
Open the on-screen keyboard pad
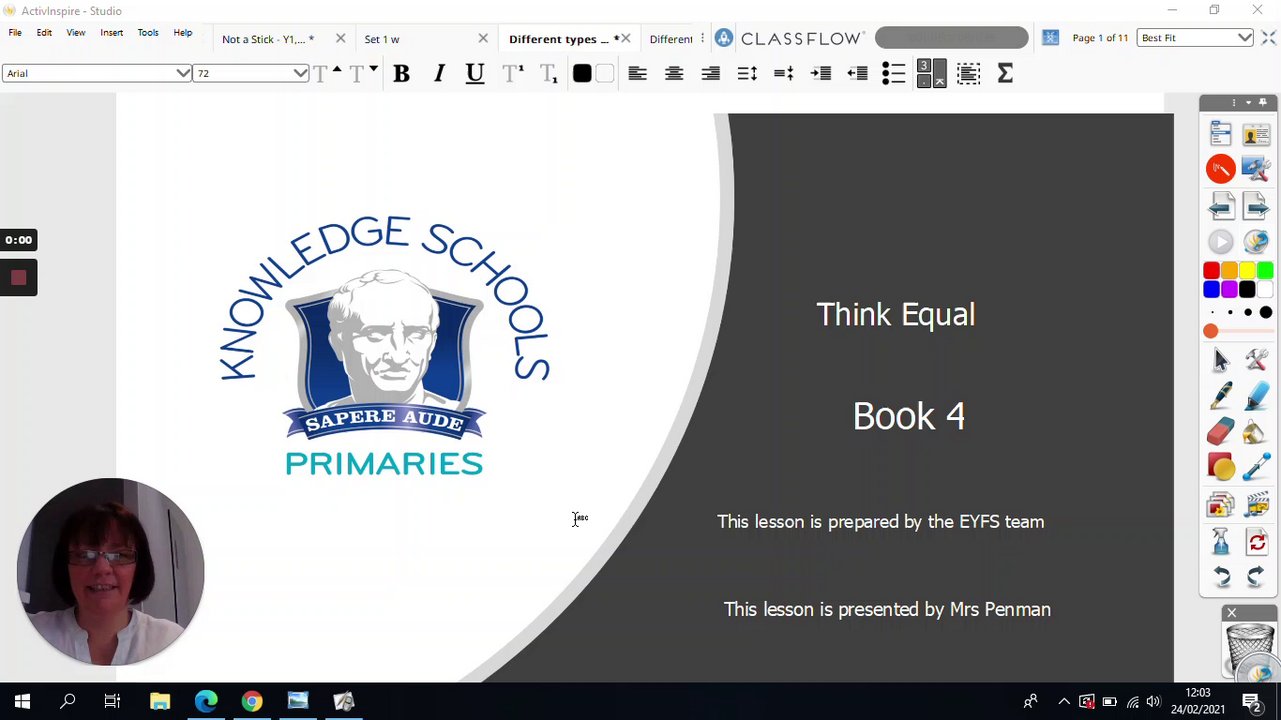[931, 74]
